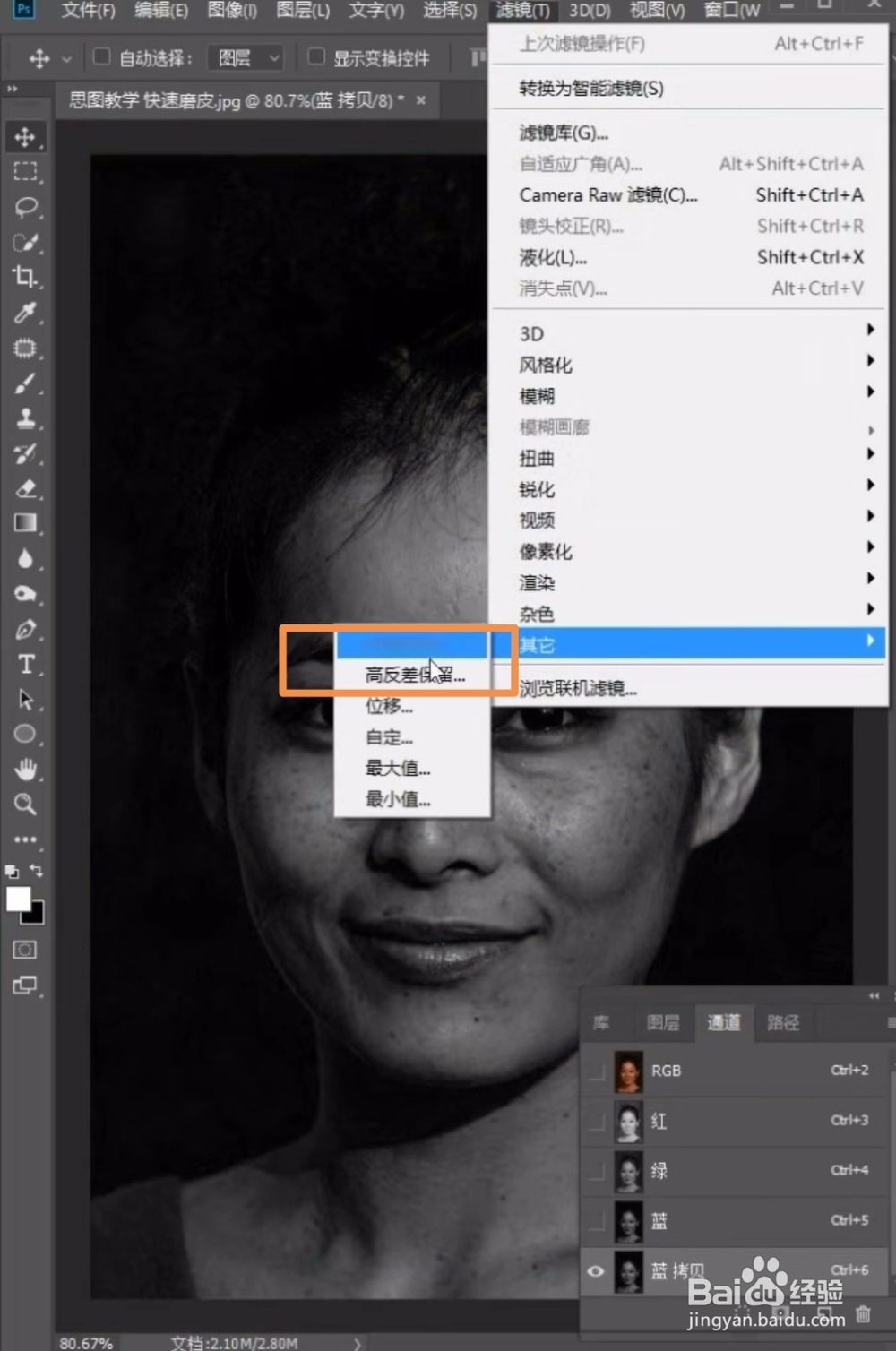
Task: Select the Quick Selection tool
Action: pos(25,242)
